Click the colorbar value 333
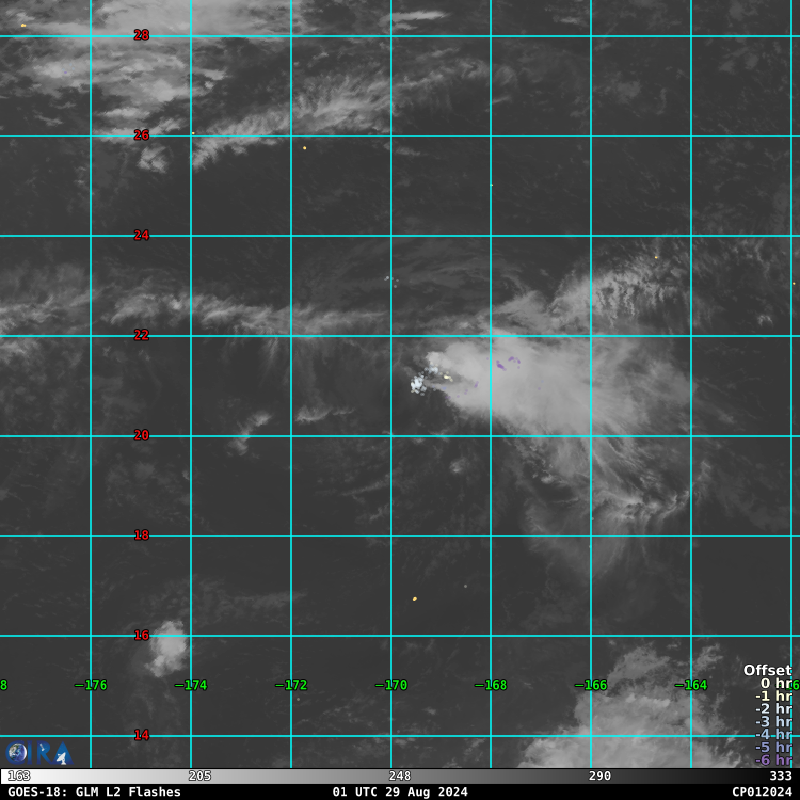 pyautogui.click(x=780, y=777)
